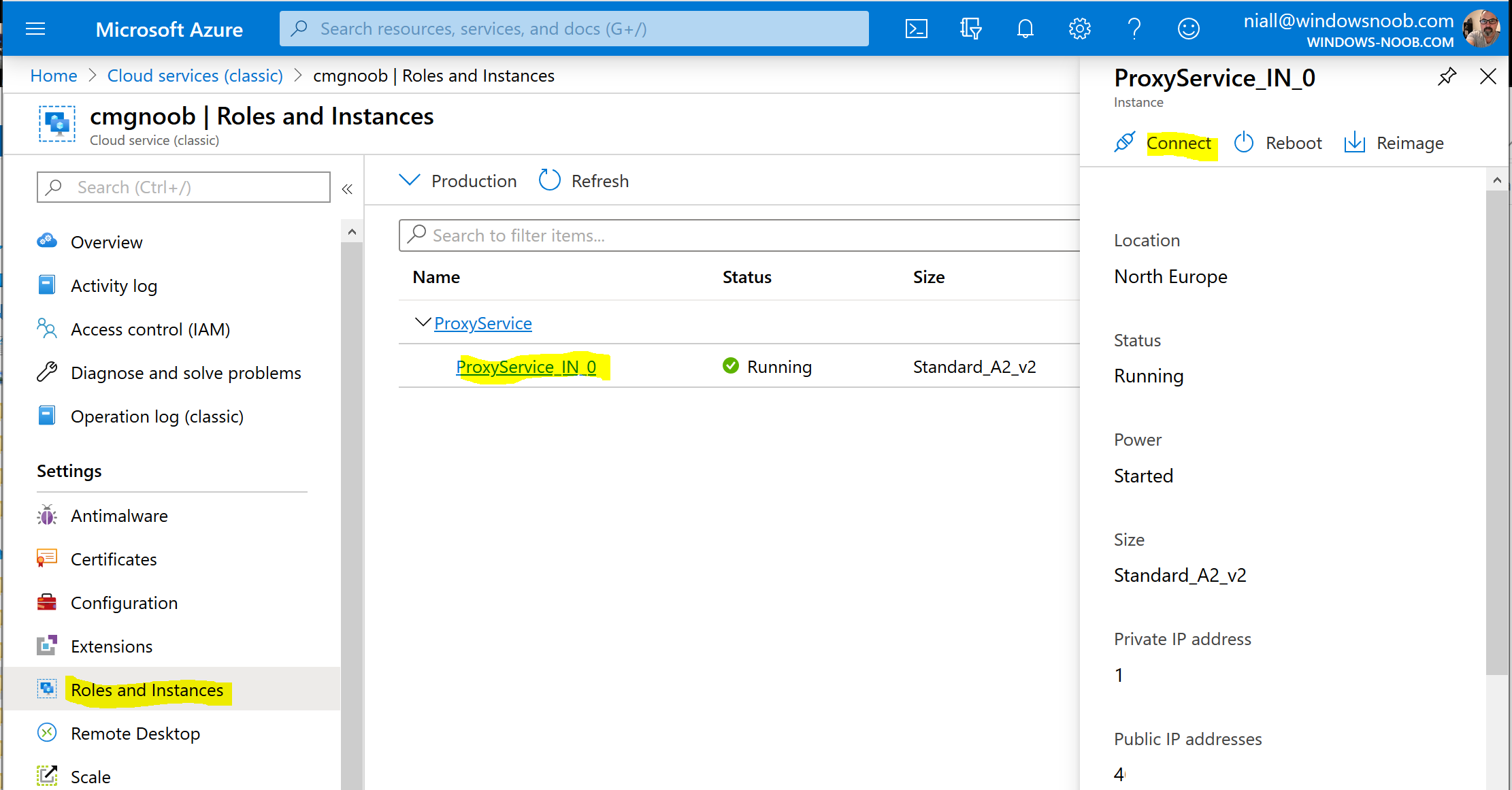Image resolution: width=1512 pixels, height=790 pixels.
Task: Open the ProxyService role link
Action: click(483, 323)
